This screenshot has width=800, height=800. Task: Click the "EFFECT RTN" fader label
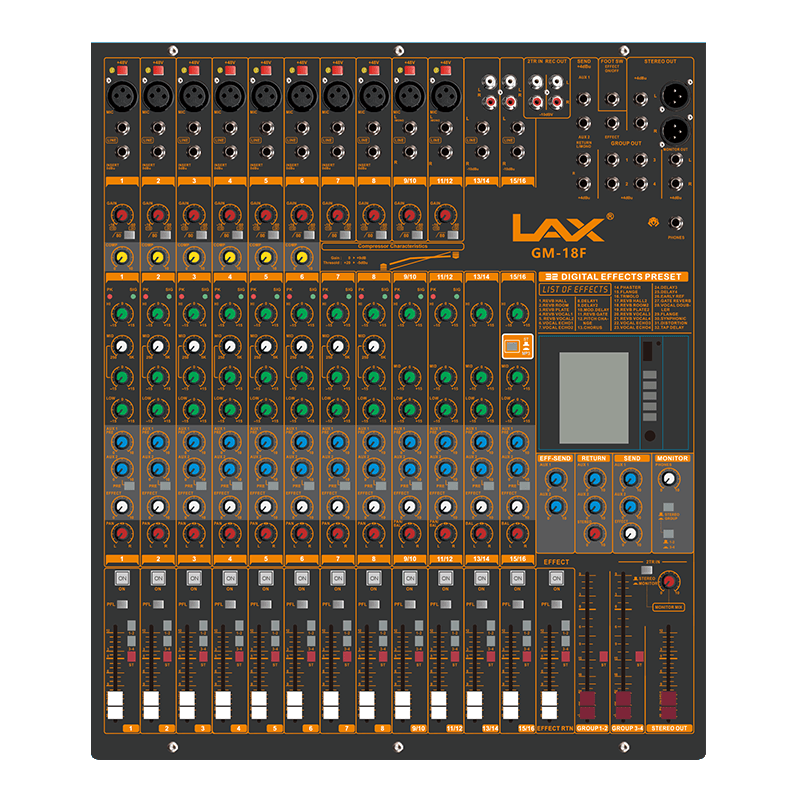coord(555,729)
